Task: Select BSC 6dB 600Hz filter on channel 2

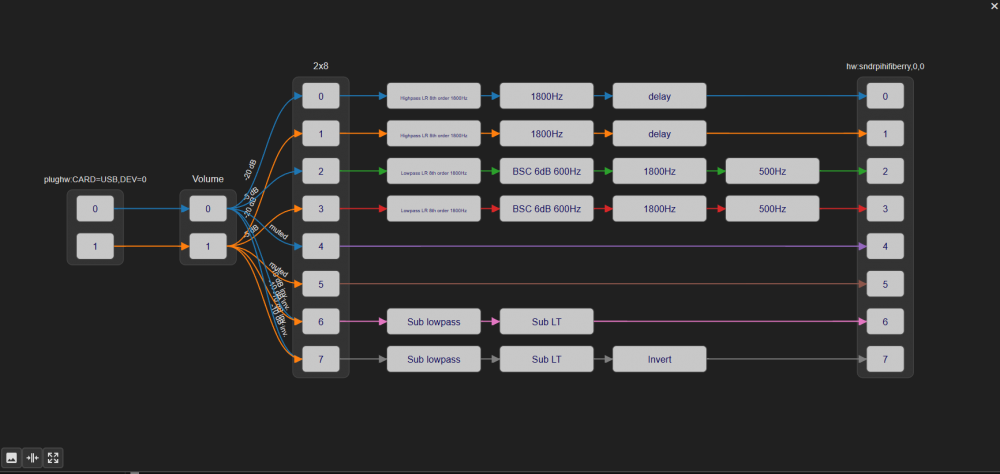Action: coord(547,172)
